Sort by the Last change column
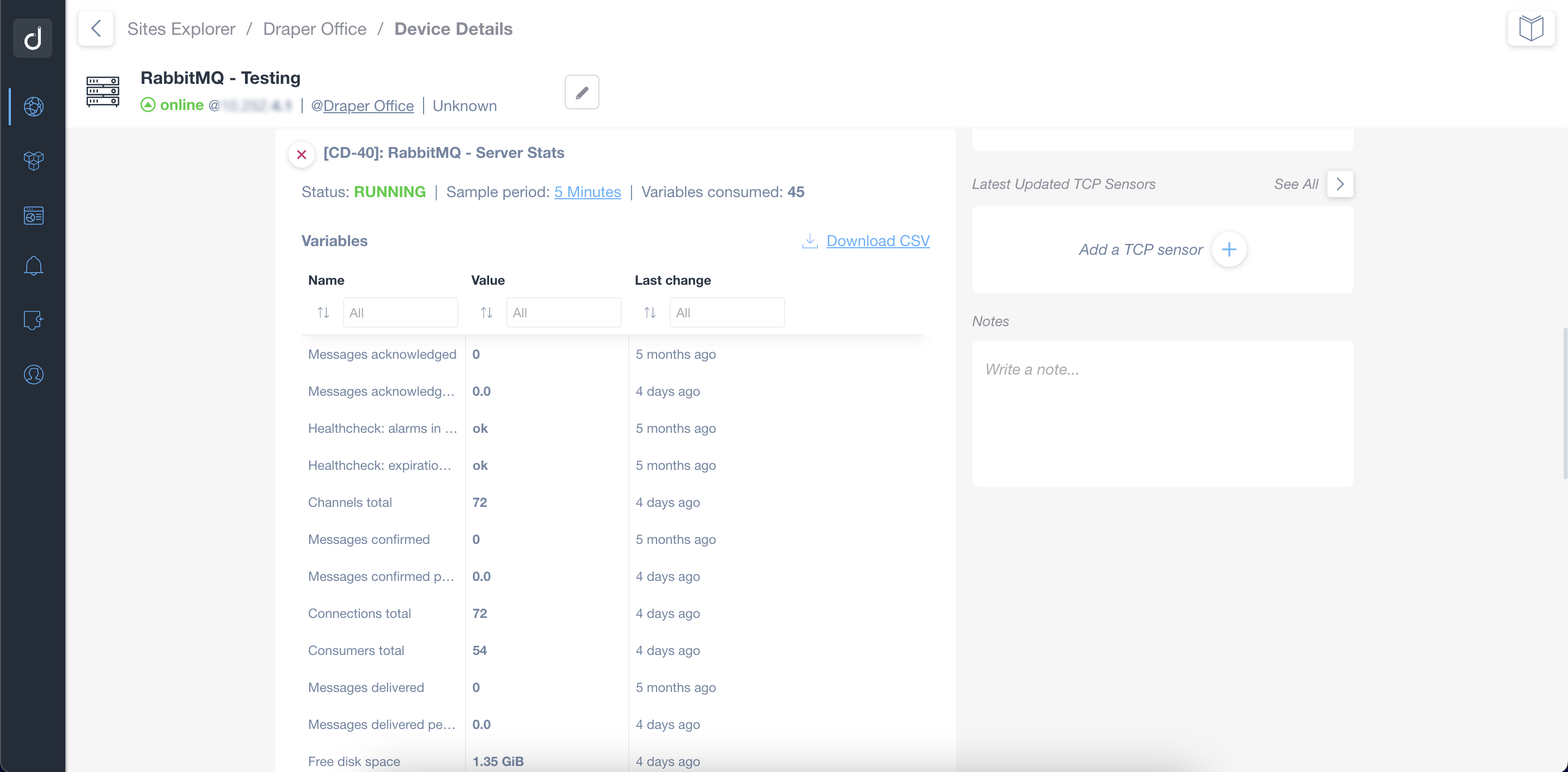This screenshot has width=1568, height=772. pyautogui.click(x=650, y=313)
